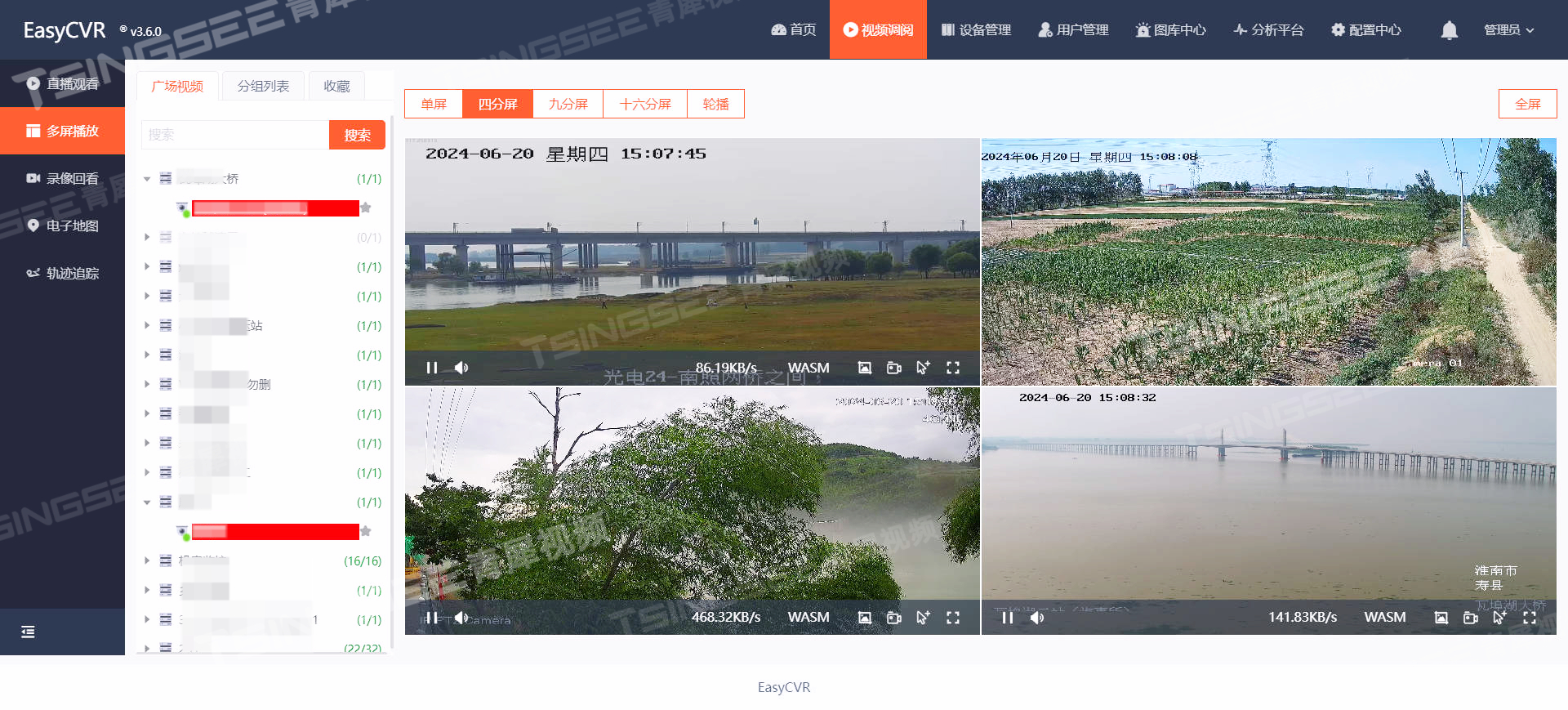Fullscreen the 141.83KB/s video
The width and height of the screenshot is (1568, 710).
point(1530,618)
